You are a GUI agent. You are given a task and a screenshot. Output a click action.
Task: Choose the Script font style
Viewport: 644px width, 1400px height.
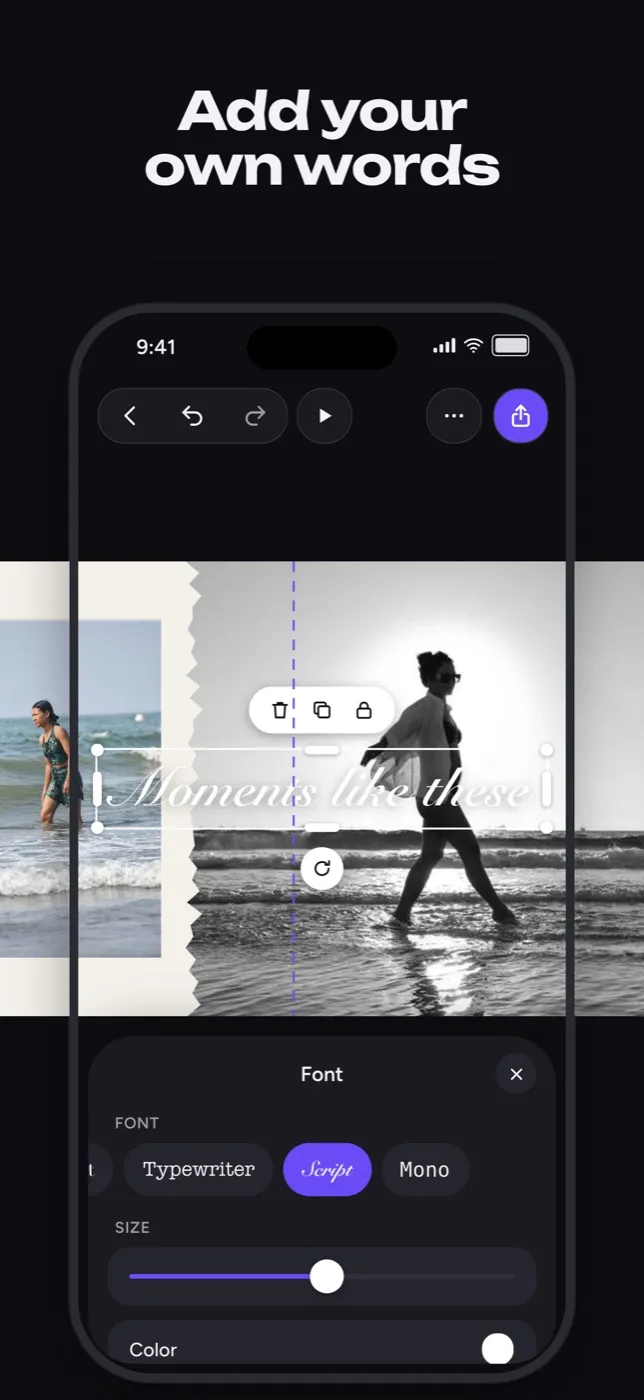click(327, 1170)
